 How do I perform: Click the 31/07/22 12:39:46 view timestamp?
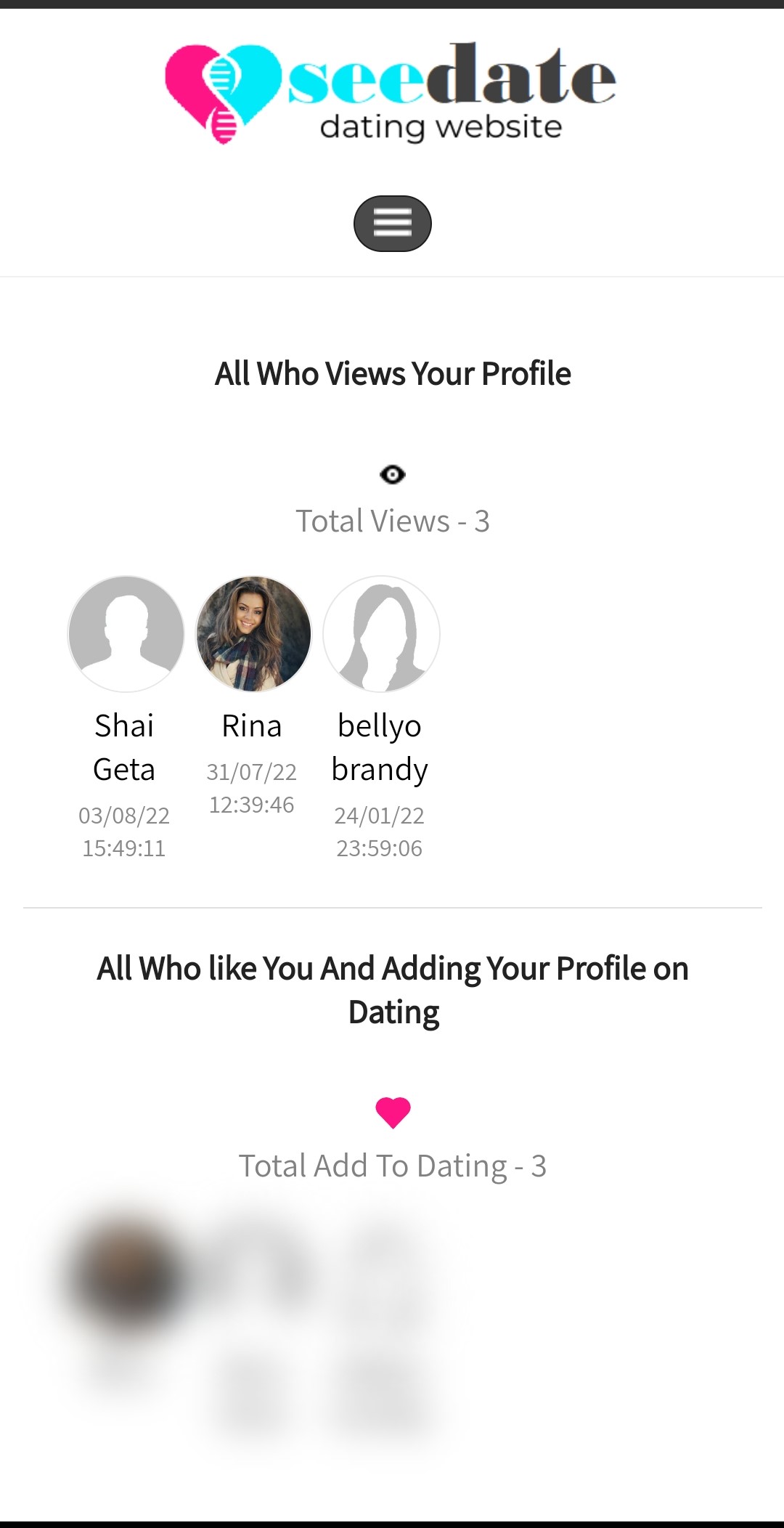tap(251, 788)
